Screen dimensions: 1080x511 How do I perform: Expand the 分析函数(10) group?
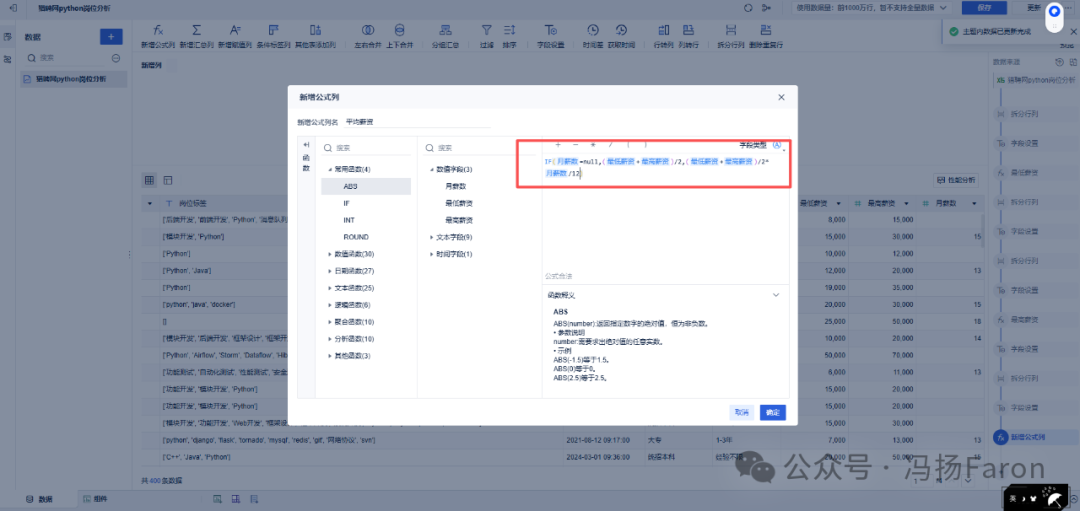pyautogui.click(x=330, y=339)
